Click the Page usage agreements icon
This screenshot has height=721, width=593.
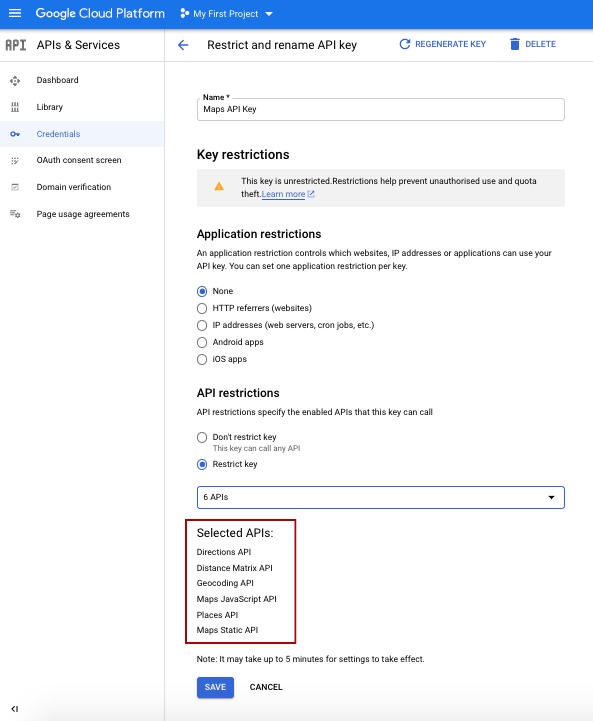15,214
